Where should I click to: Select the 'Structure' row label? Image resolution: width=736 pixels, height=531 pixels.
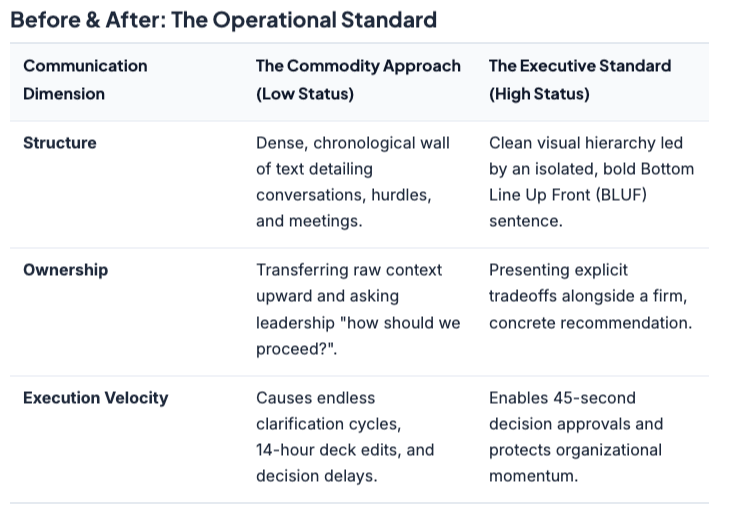click(60, 143)
